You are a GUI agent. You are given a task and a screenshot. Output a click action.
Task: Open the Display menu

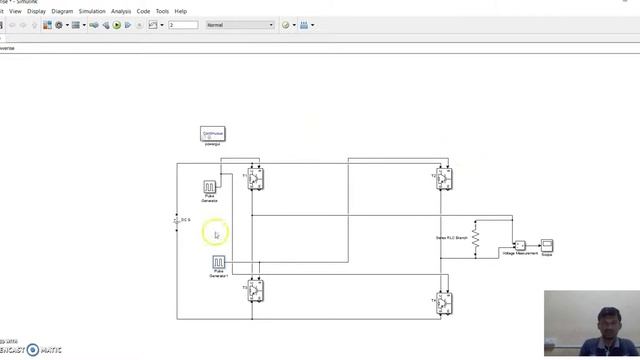[x=36, y=11]
